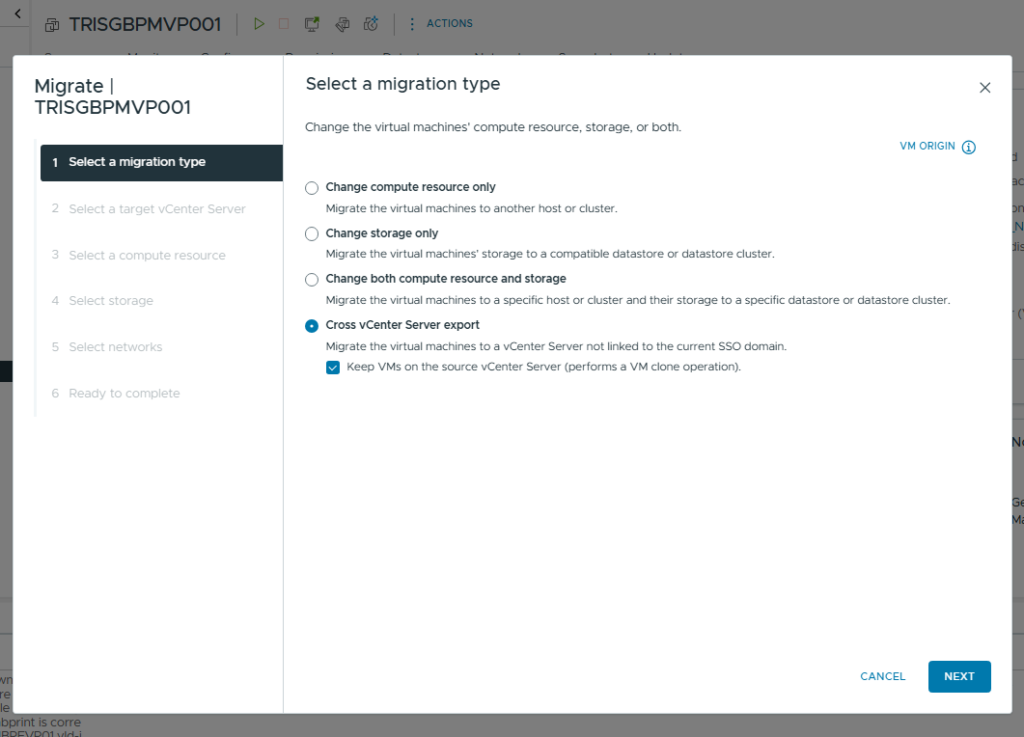Screen dimensions: 1024x737
Task: Click the VM Origin link
Action: [927, 146]
